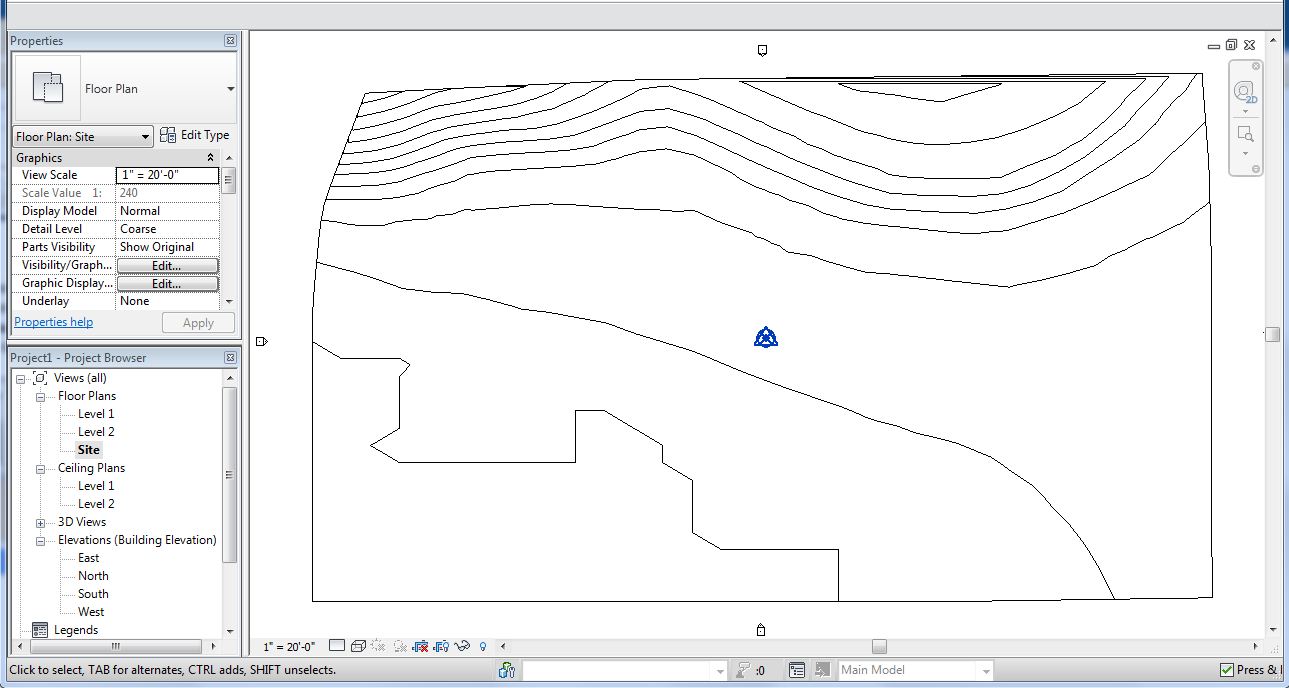Click the Reveal Hidden Elements lightbulb

pyautogui.click(x=483, y=645)
